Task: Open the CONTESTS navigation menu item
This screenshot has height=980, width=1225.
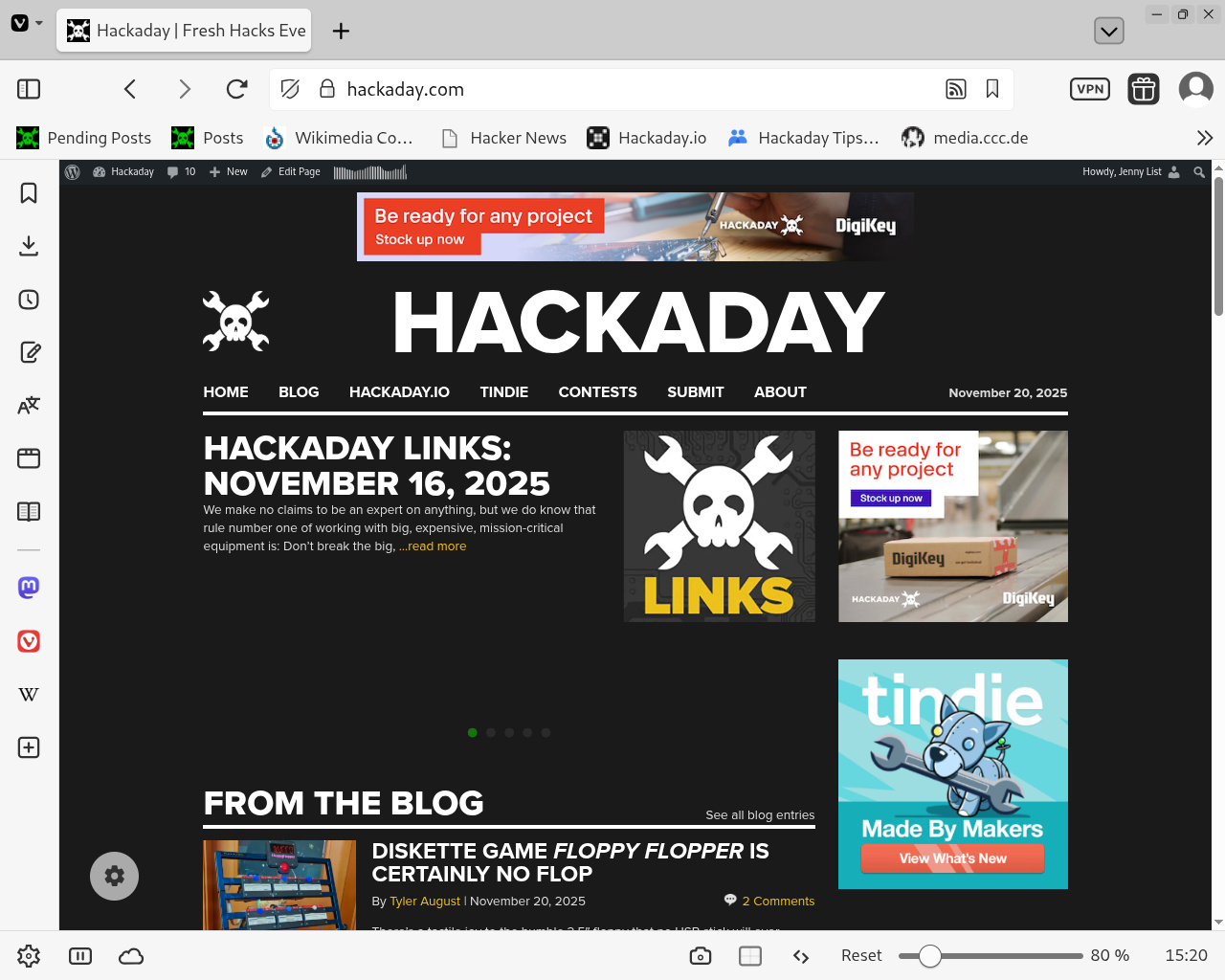Action: (x=597, y=392)
